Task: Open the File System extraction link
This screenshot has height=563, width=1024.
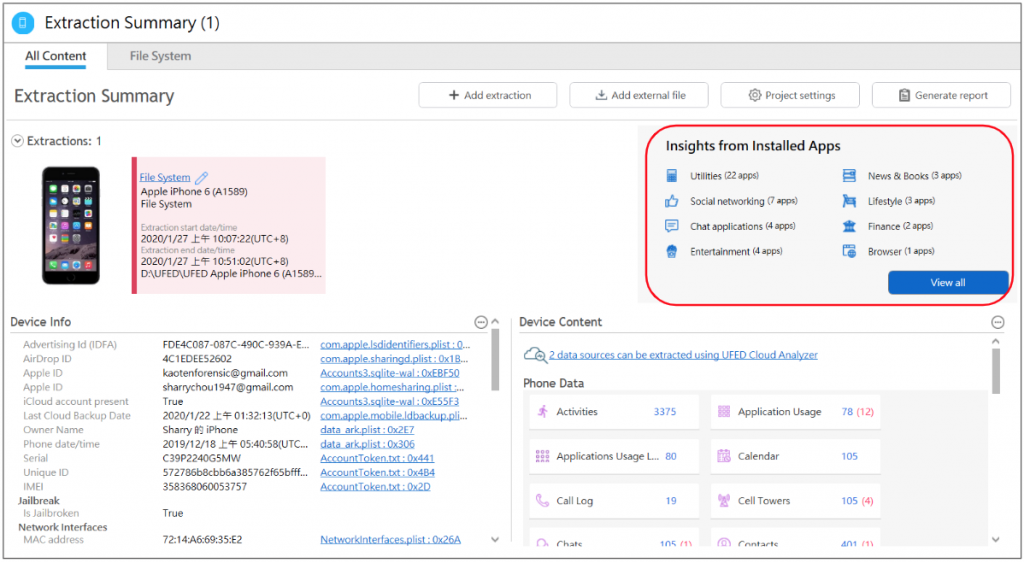Action: tap(165, 177)
